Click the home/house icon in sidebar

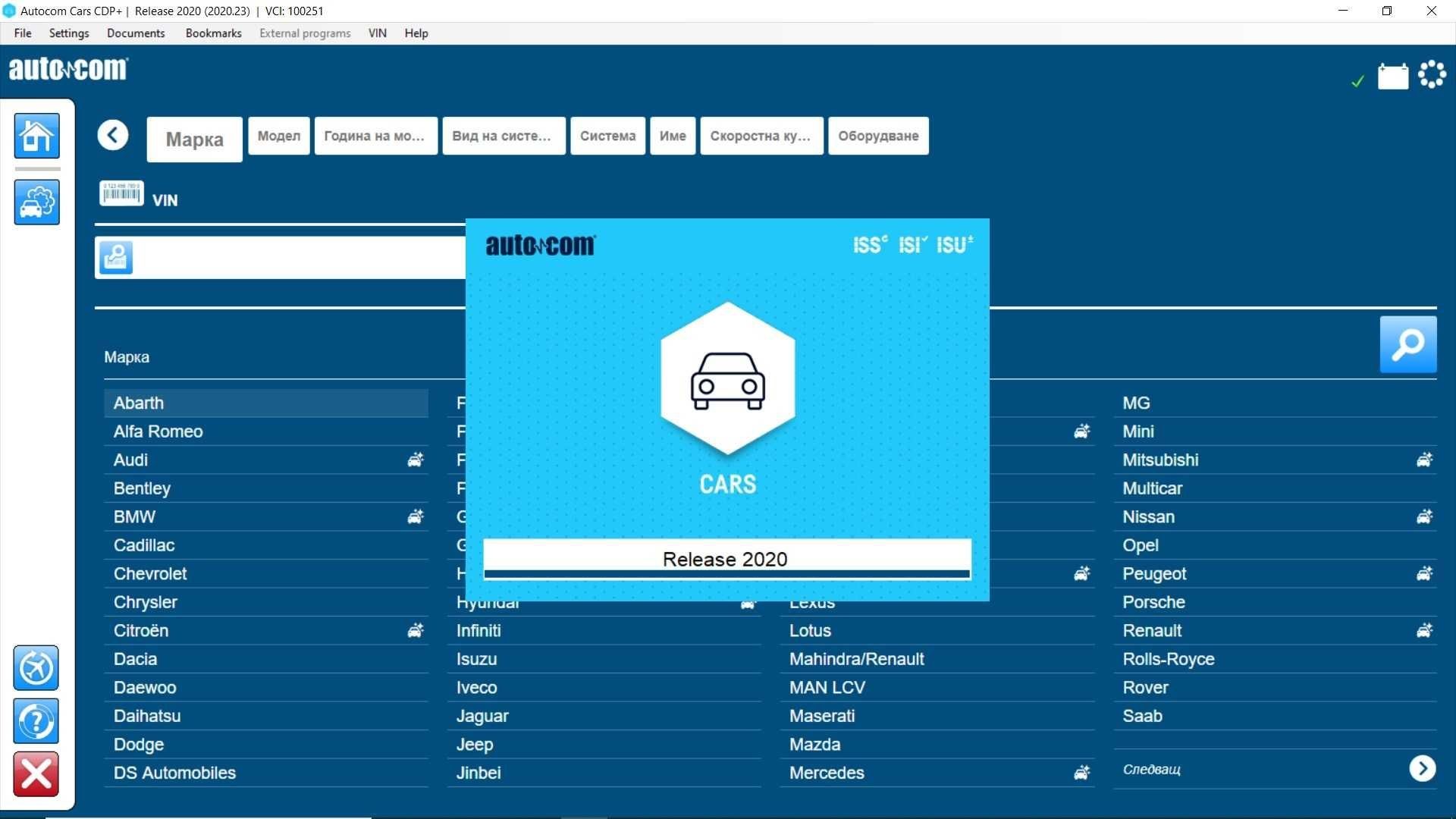pos(36,134)
